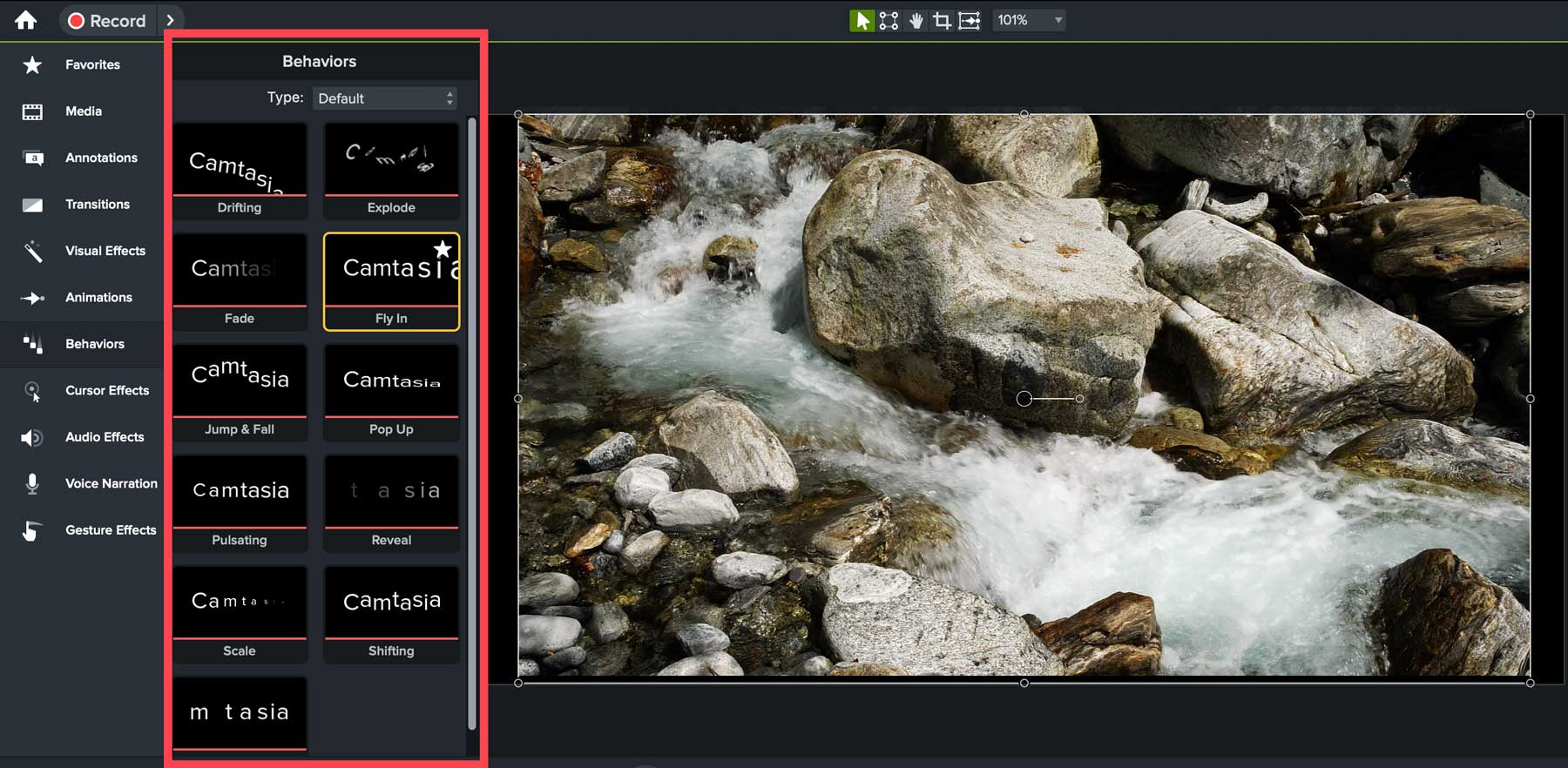The image size is (1568, 768).
Task: Select the node Edit tool in canvas toolbar
Action: [x=889, y=20]
